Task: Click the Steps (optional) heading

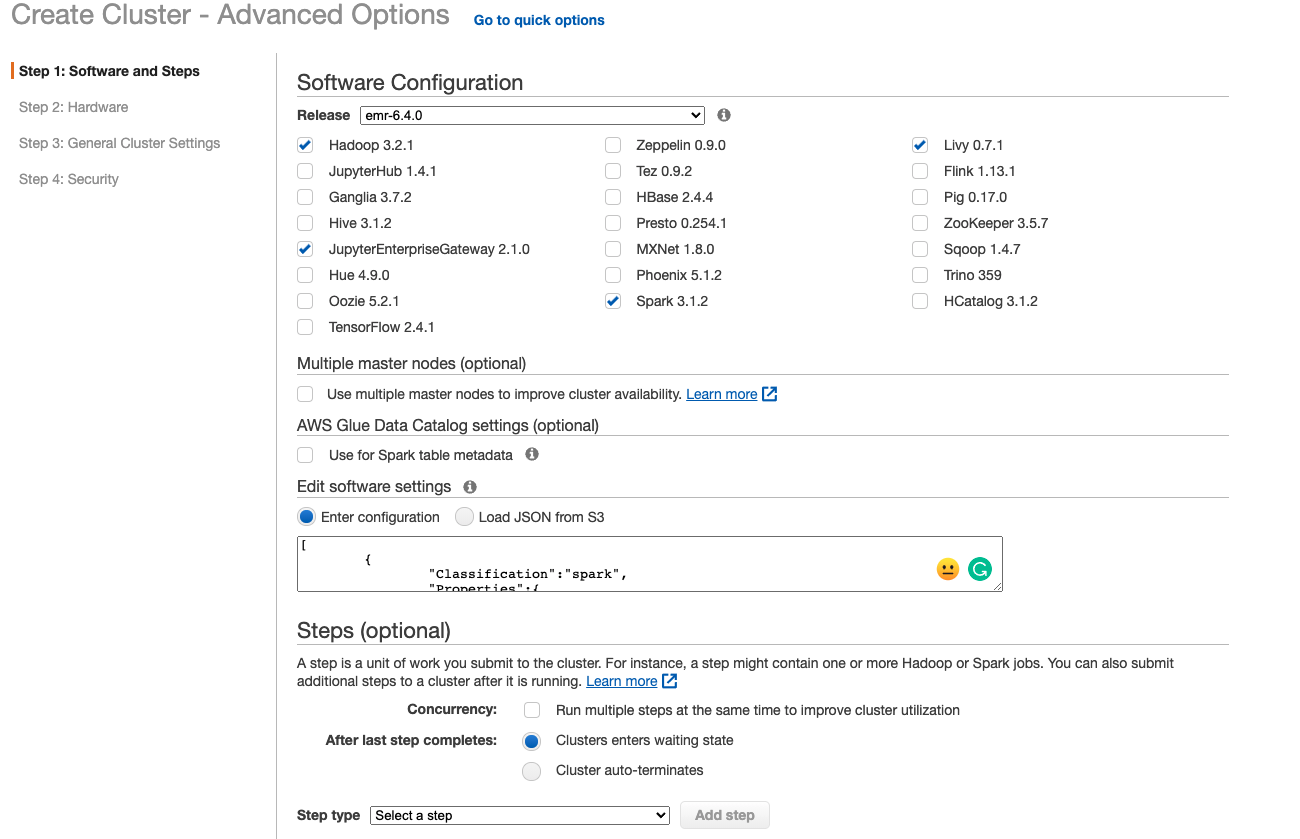Action: pos(374,631)
